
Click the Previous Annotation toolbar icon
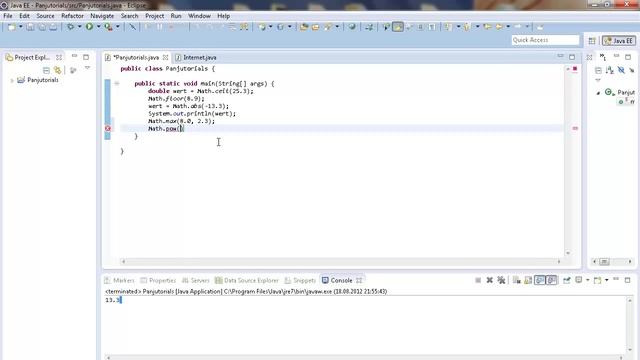(x=467, y=27)
